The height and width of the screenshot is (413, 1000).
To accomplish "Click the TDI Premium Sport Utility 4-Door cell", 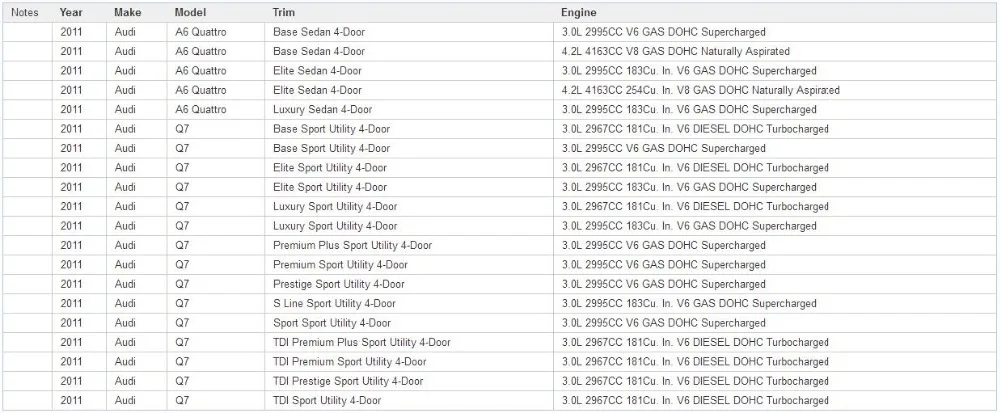I will click(409, 361).
